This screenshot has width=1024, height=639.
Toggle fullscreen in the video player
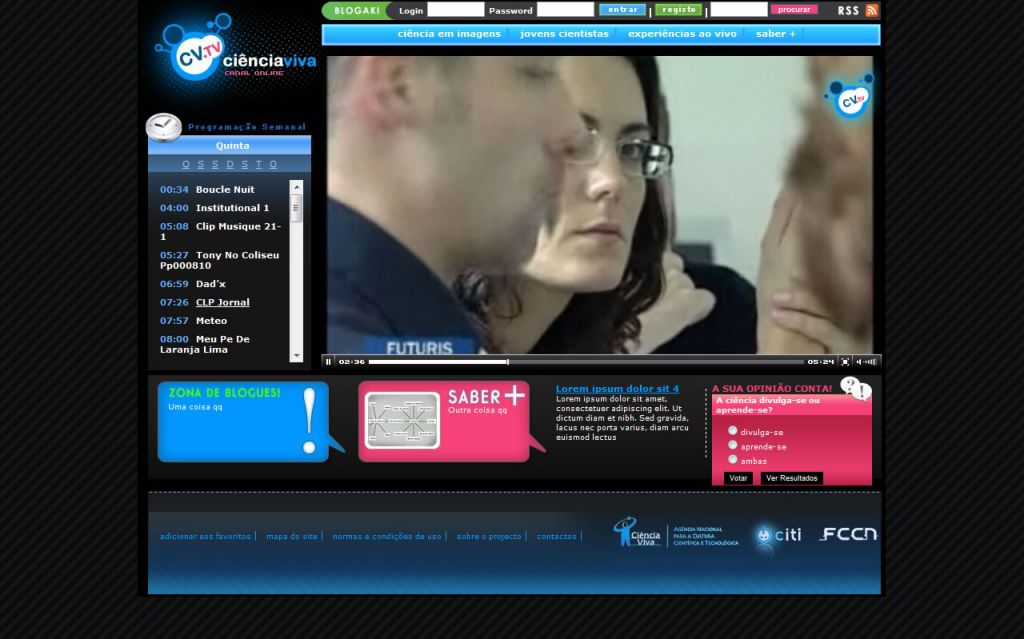point(845,362)
